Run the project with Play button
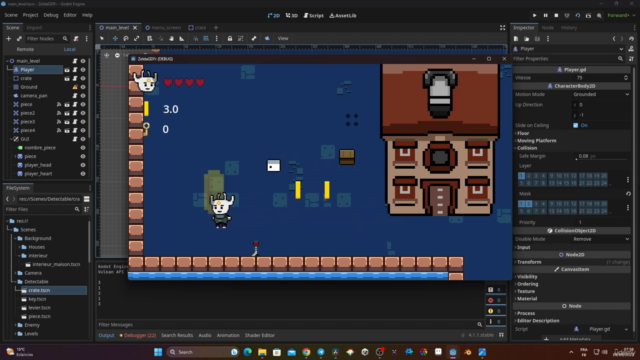Screen dimensions: 640x360 click(x=534, y=16)
